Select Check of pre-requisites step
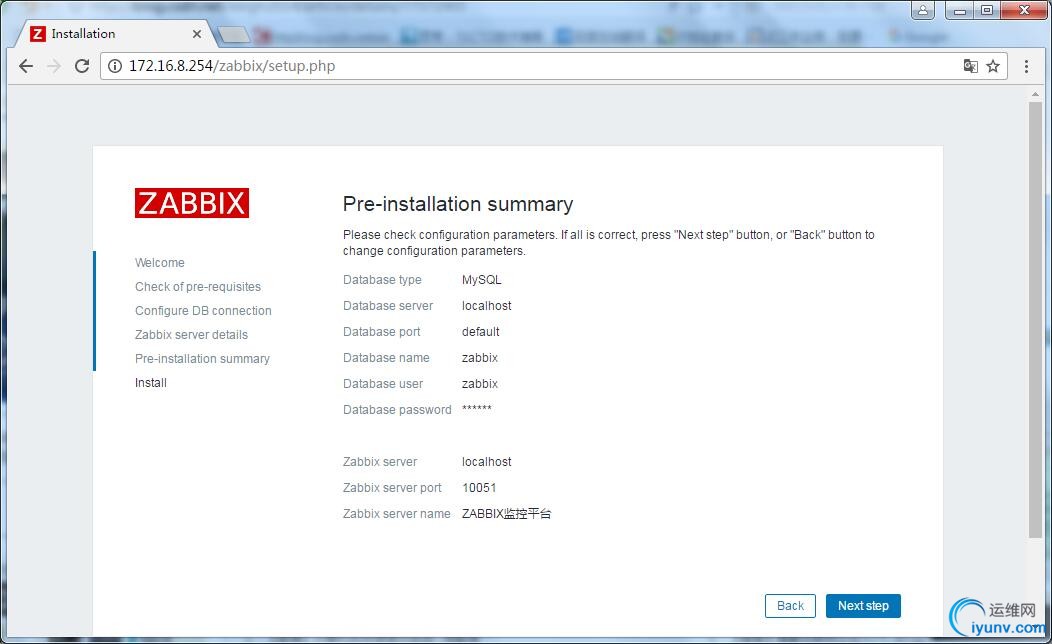Image resolution: width=1052 pixels, height=644 pixels. click(198, 286)
